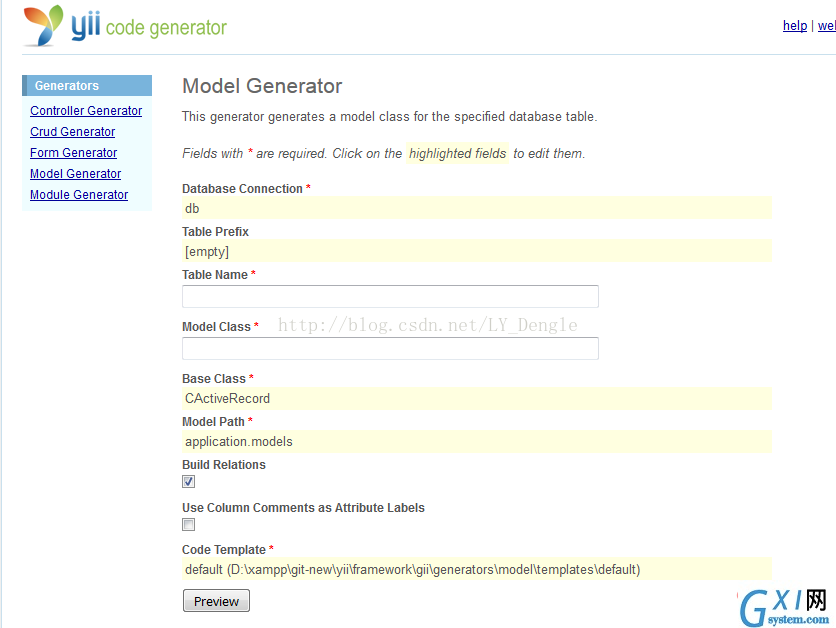Click the 'highlighted fields' hint text
836x628 pixels.
457,154
